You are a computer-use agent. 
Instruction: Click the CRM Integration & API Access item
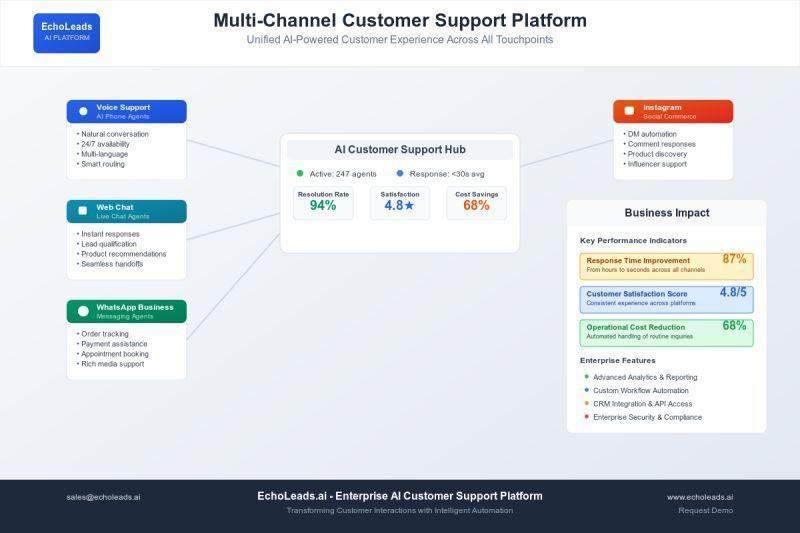tap(641, 404)
